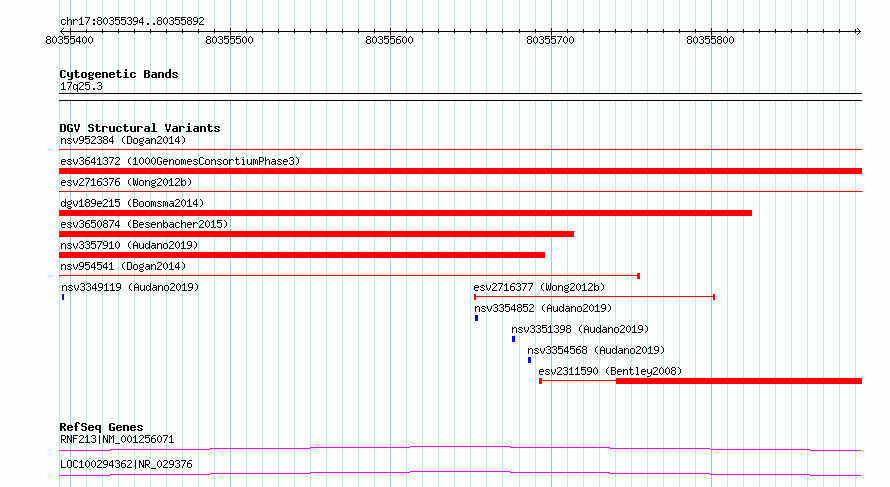Click the red bar of nsv3357910
Screen dimensions: 890x487
pos(302,255)
